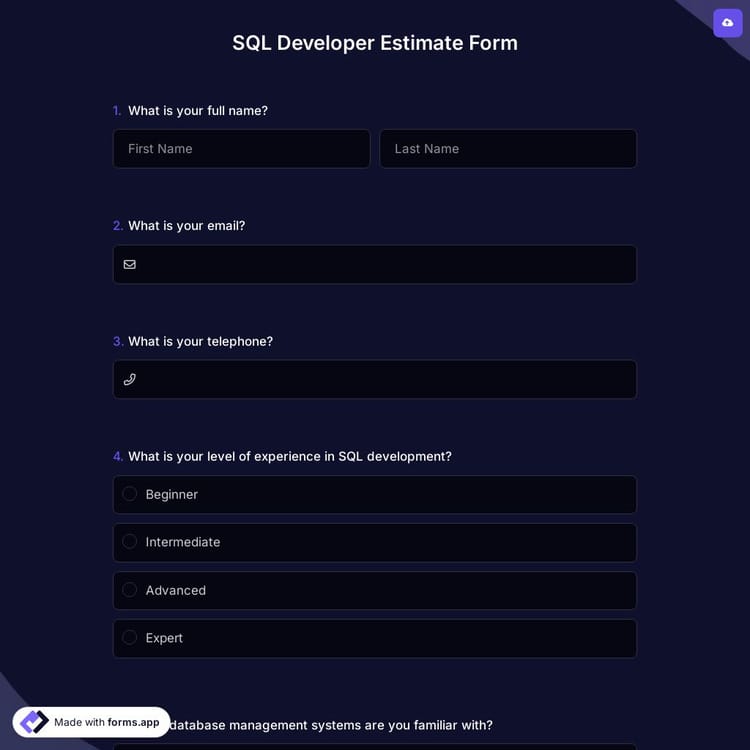Click the 'What is your email?' question label
750x750 pixels.
[186, 226]
